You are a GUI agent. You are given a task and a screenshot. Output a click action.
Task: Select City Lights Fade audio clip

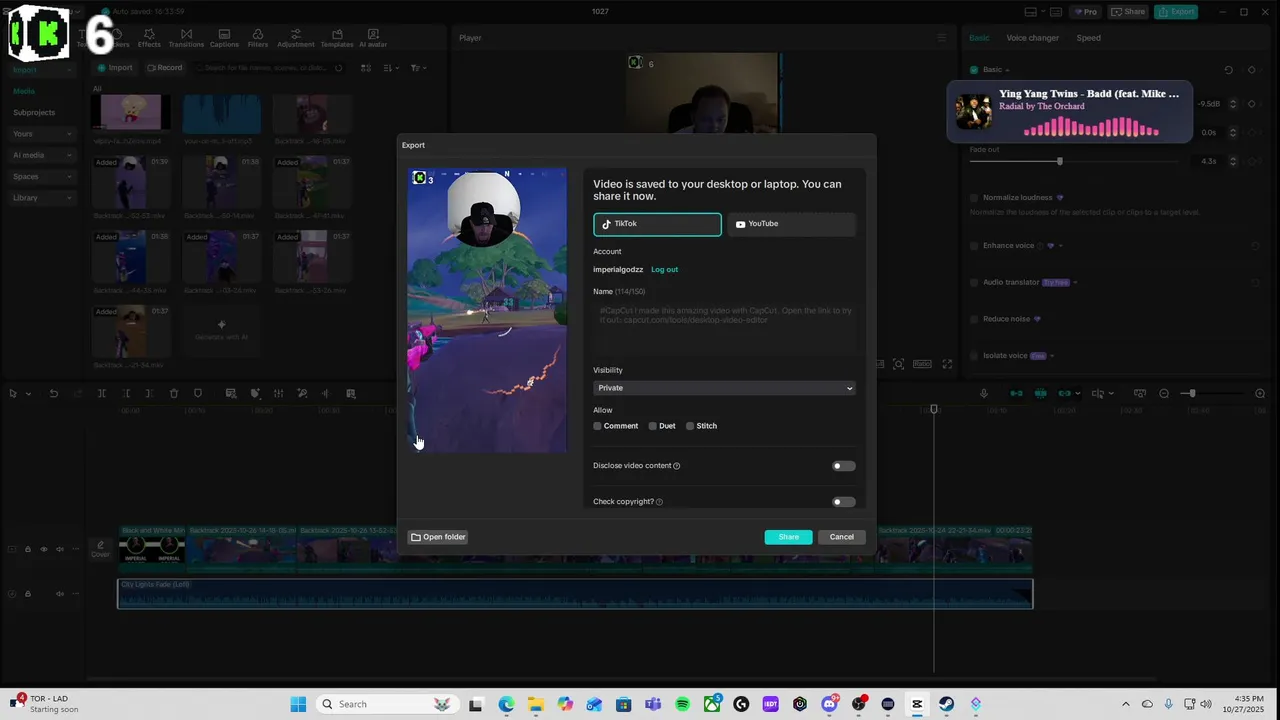click(575, 593)
